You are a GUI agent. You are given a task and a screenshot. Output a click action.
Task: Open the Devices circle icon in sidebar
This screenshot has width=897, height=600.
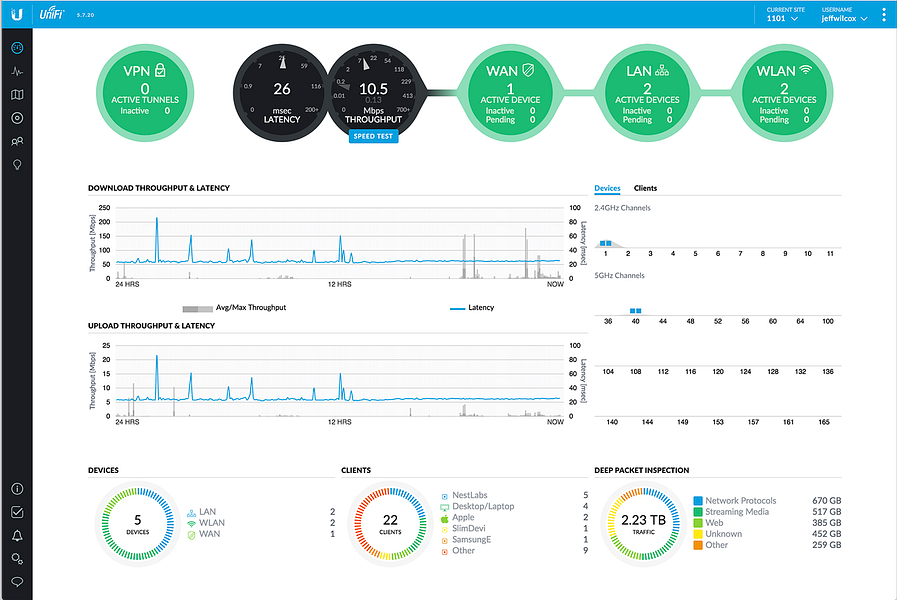(17, 118)
